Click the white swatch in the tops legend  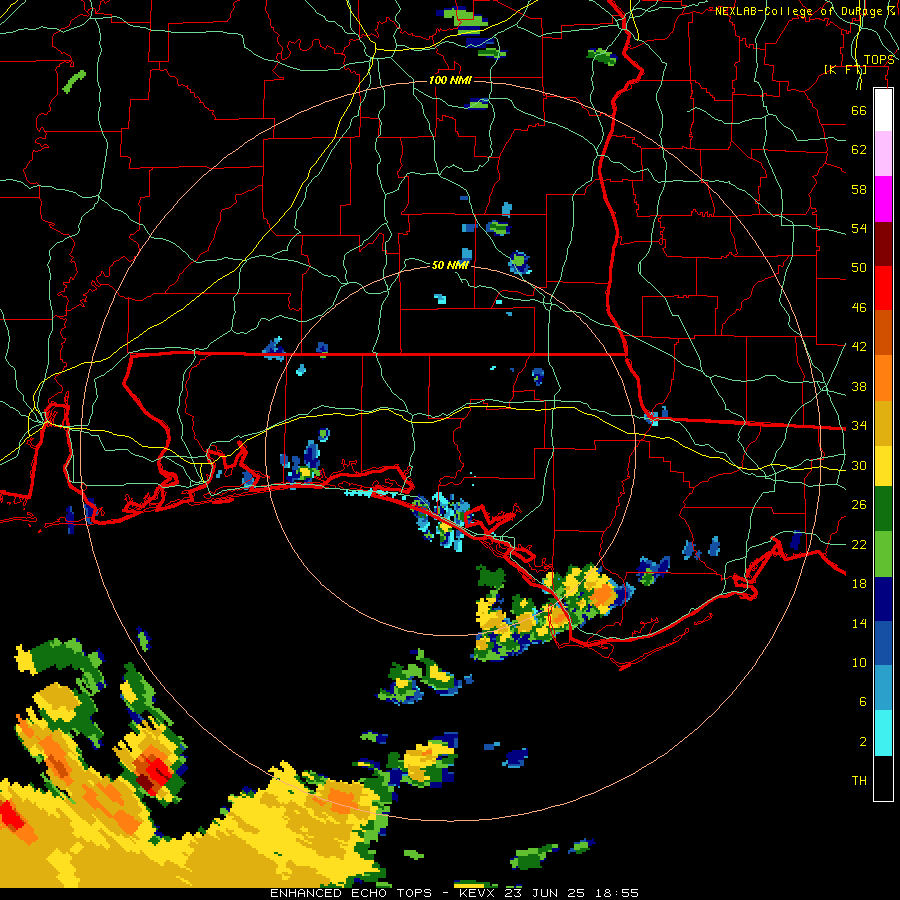tap(883, 110)
